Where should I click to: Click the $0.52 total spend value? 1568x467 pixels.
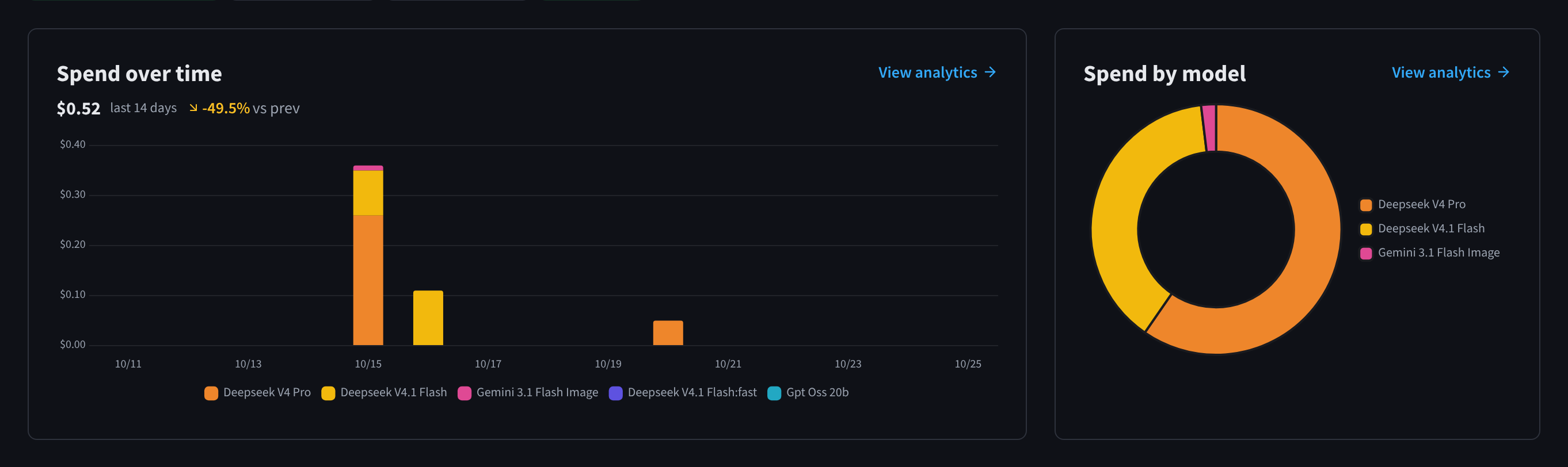pyautogui.click(x=78, y=108)
